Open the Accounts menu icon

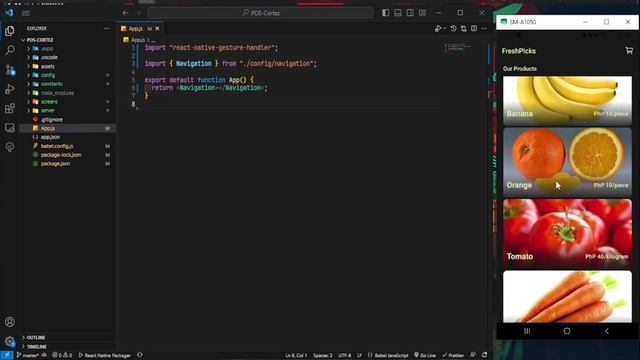click(x=9, y=322)
